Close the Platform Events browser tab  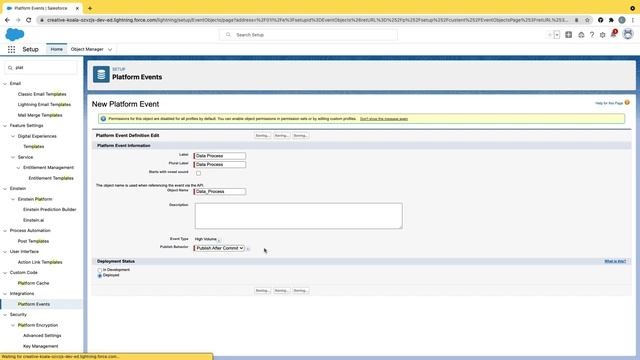tap(77, 8)
